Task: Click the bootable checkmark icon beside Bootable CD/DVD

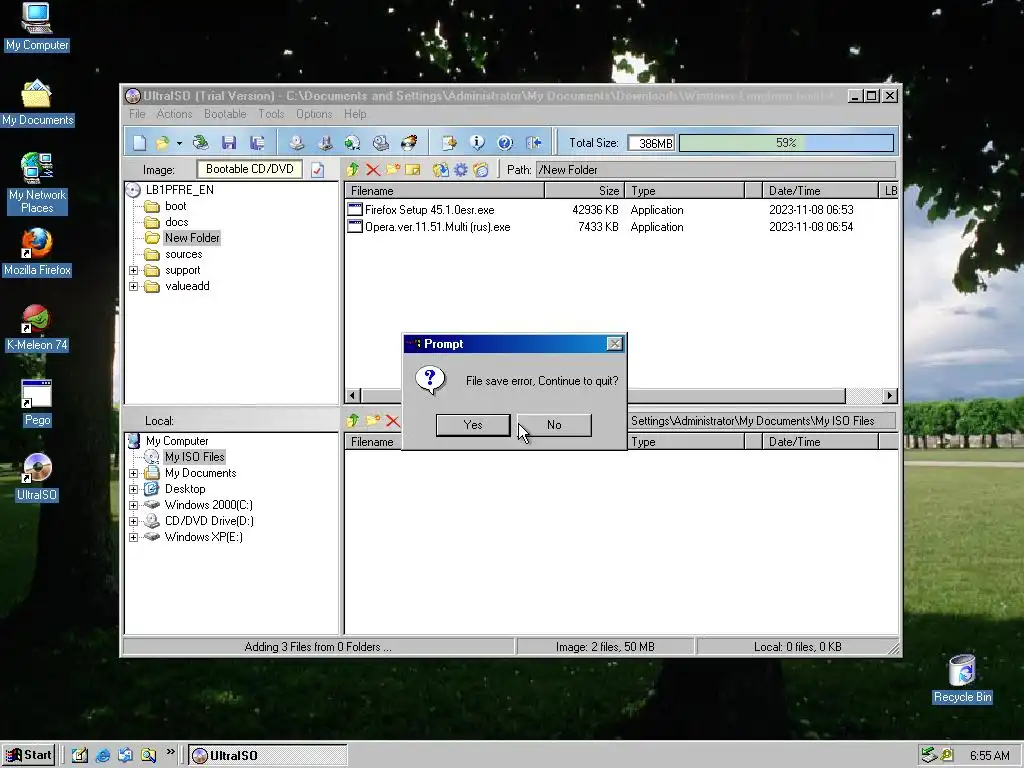Action: pos(317,170)
